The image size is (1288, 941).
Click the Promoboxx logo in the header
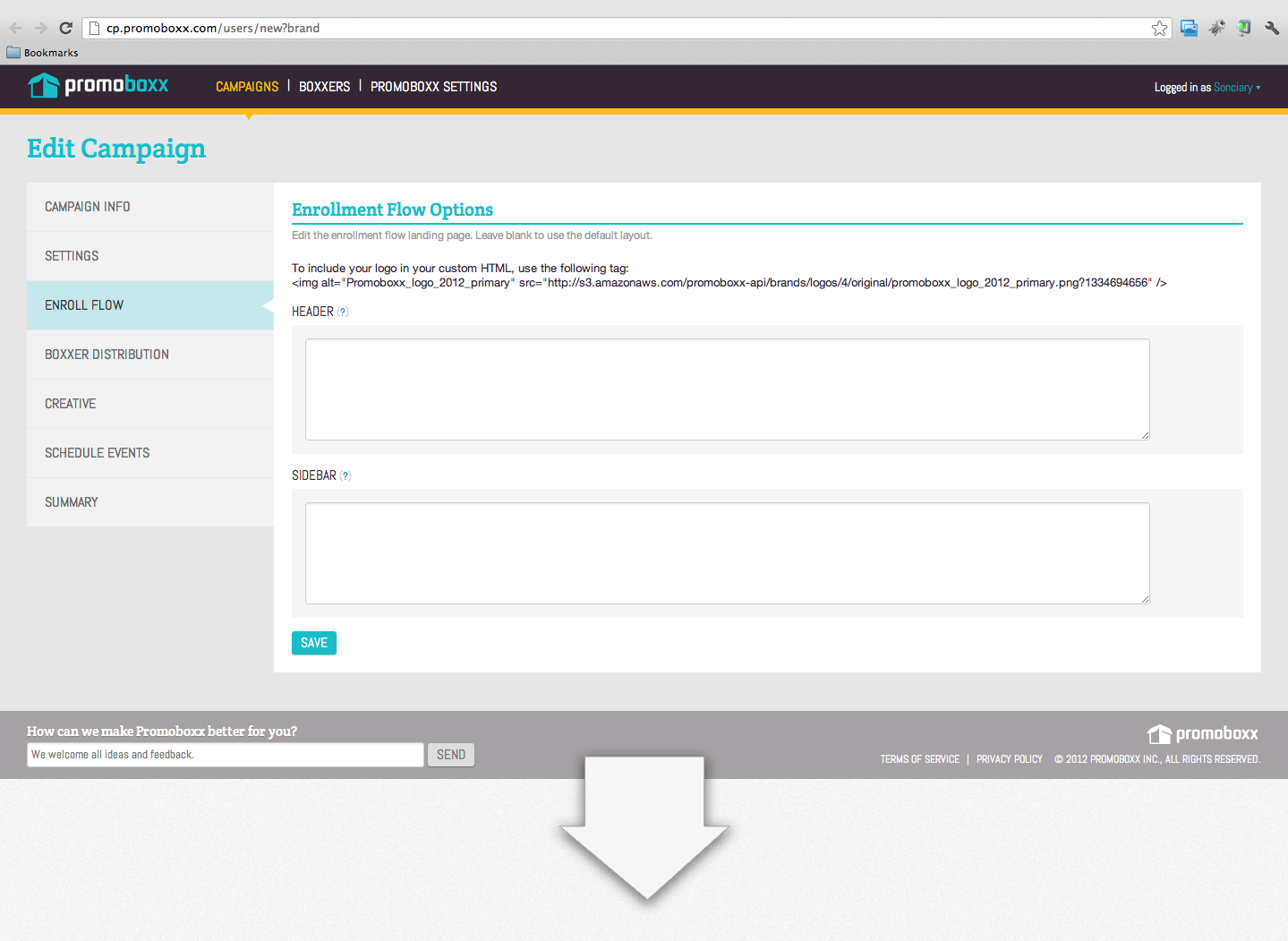[x=98, y=86]
